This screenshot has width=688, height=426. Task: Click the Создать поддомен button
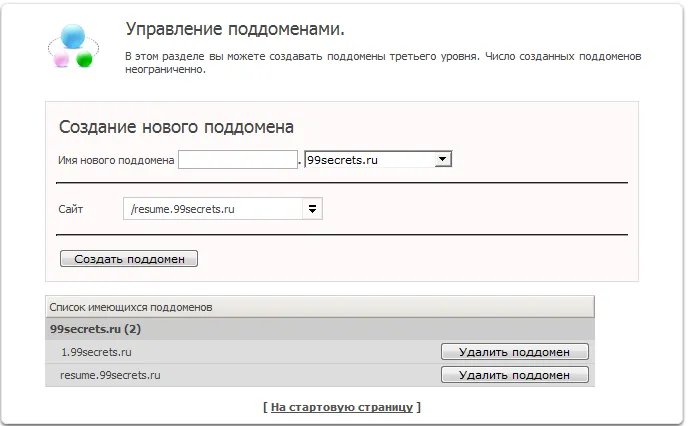pos(129,259)
